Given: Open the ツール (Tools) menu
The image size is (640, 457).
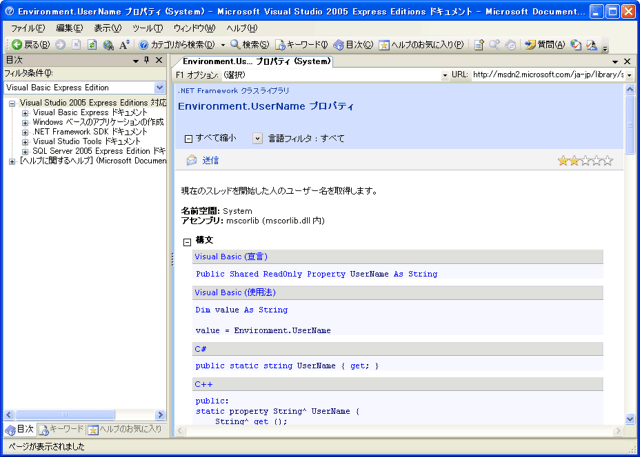Looking at the screenshot, I should [x=147, y=28].
